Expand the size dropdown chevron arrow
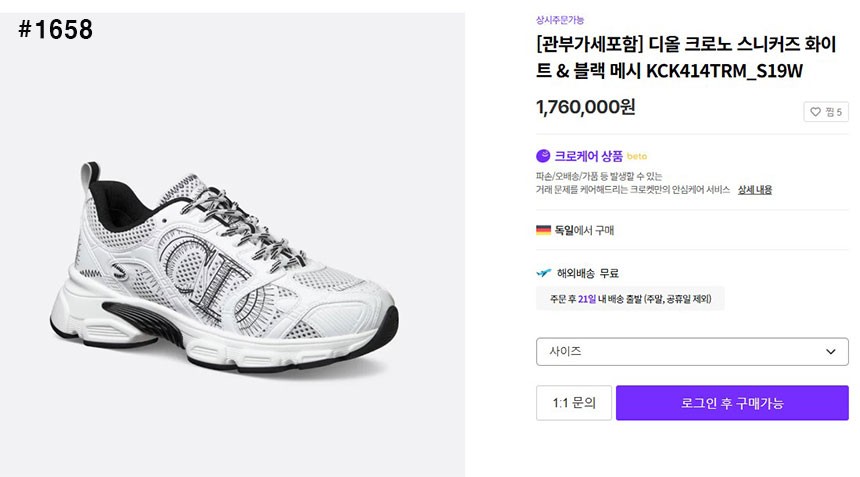 (x=830, y=352)
